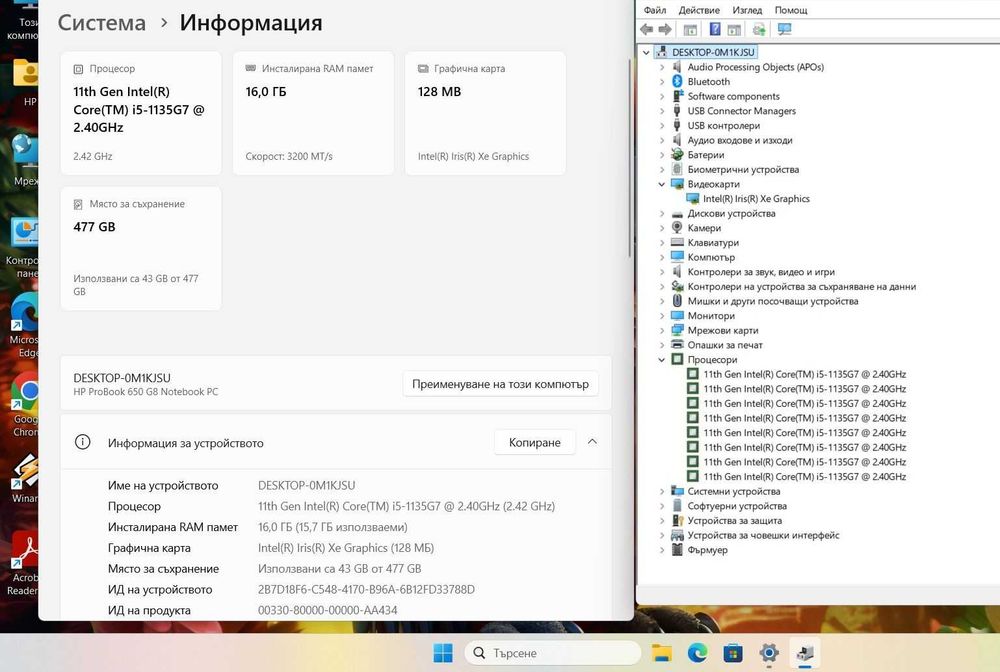Screen dimensions: 1000x672
Task: Click the Търсене search box on the taskbar
Action: 553,653
